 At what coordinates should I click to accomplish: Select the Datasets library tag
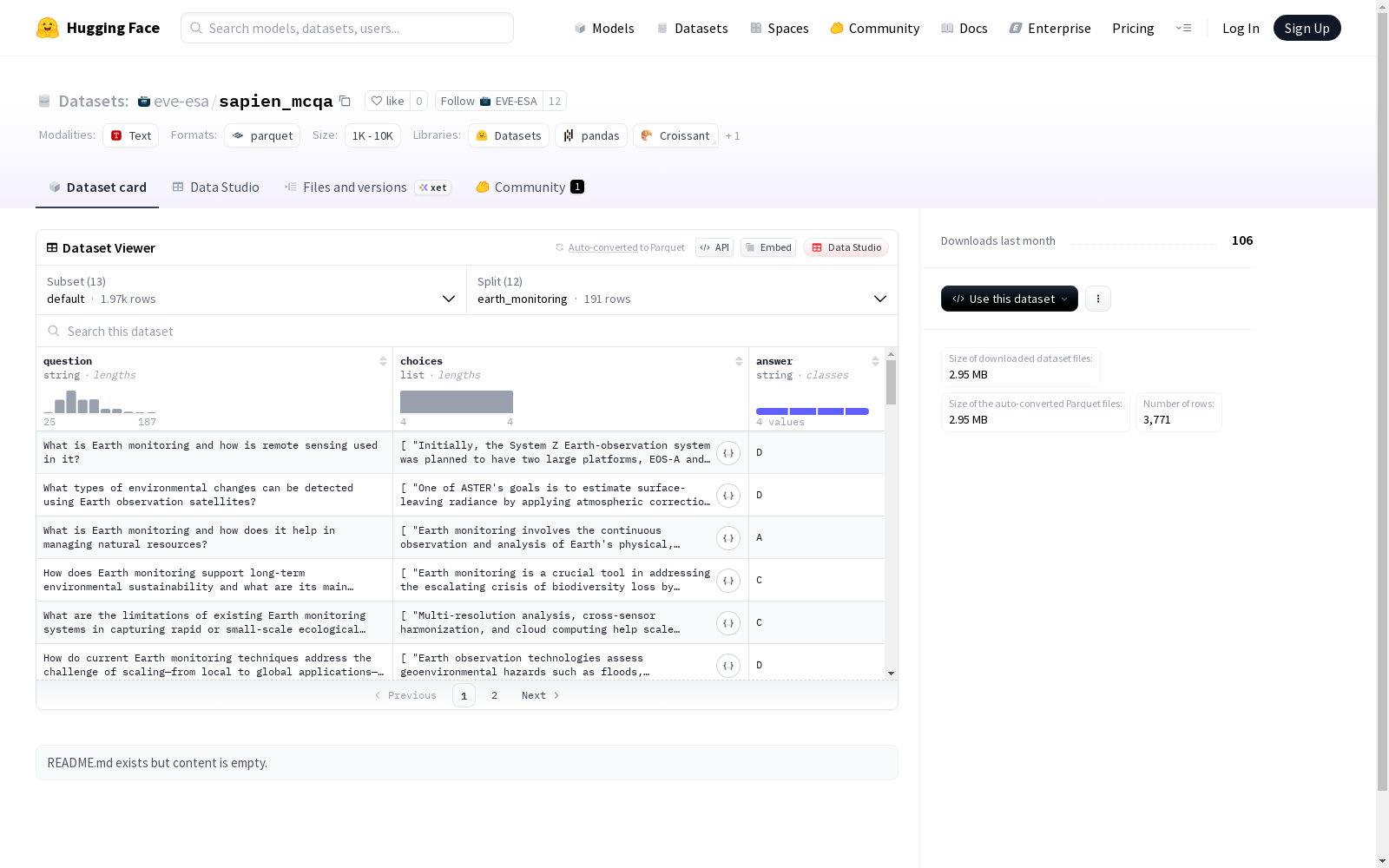509,135
